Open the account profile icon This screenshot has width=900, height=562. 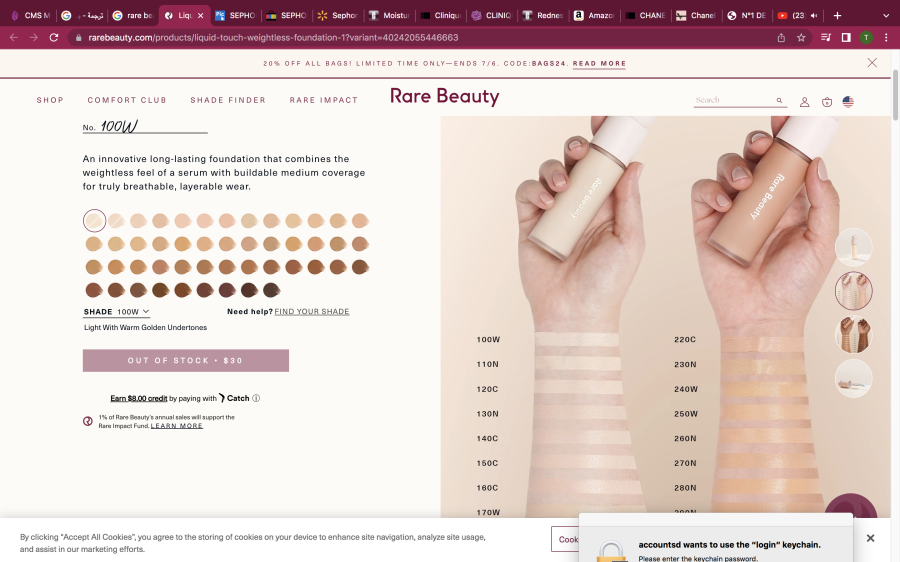(x=804, y=102)
